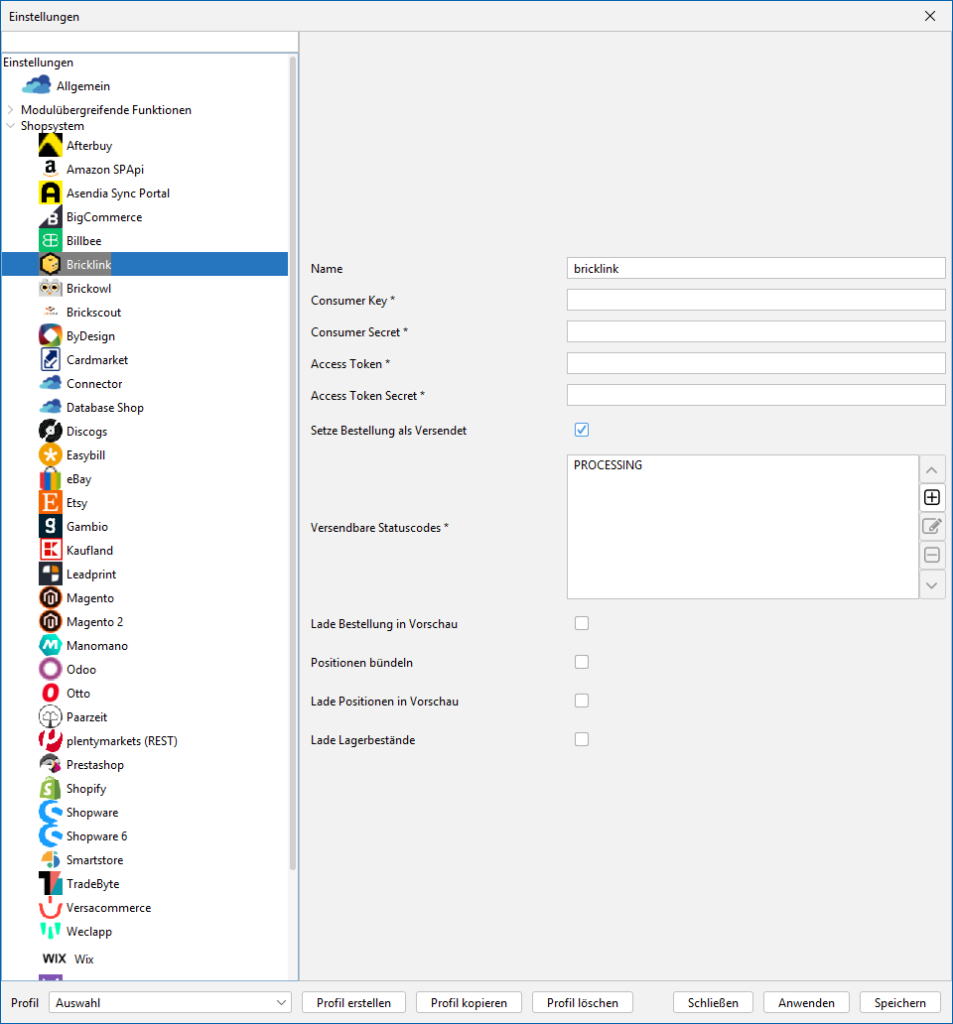Open the Allgemein settings entry

pos(83,86)
